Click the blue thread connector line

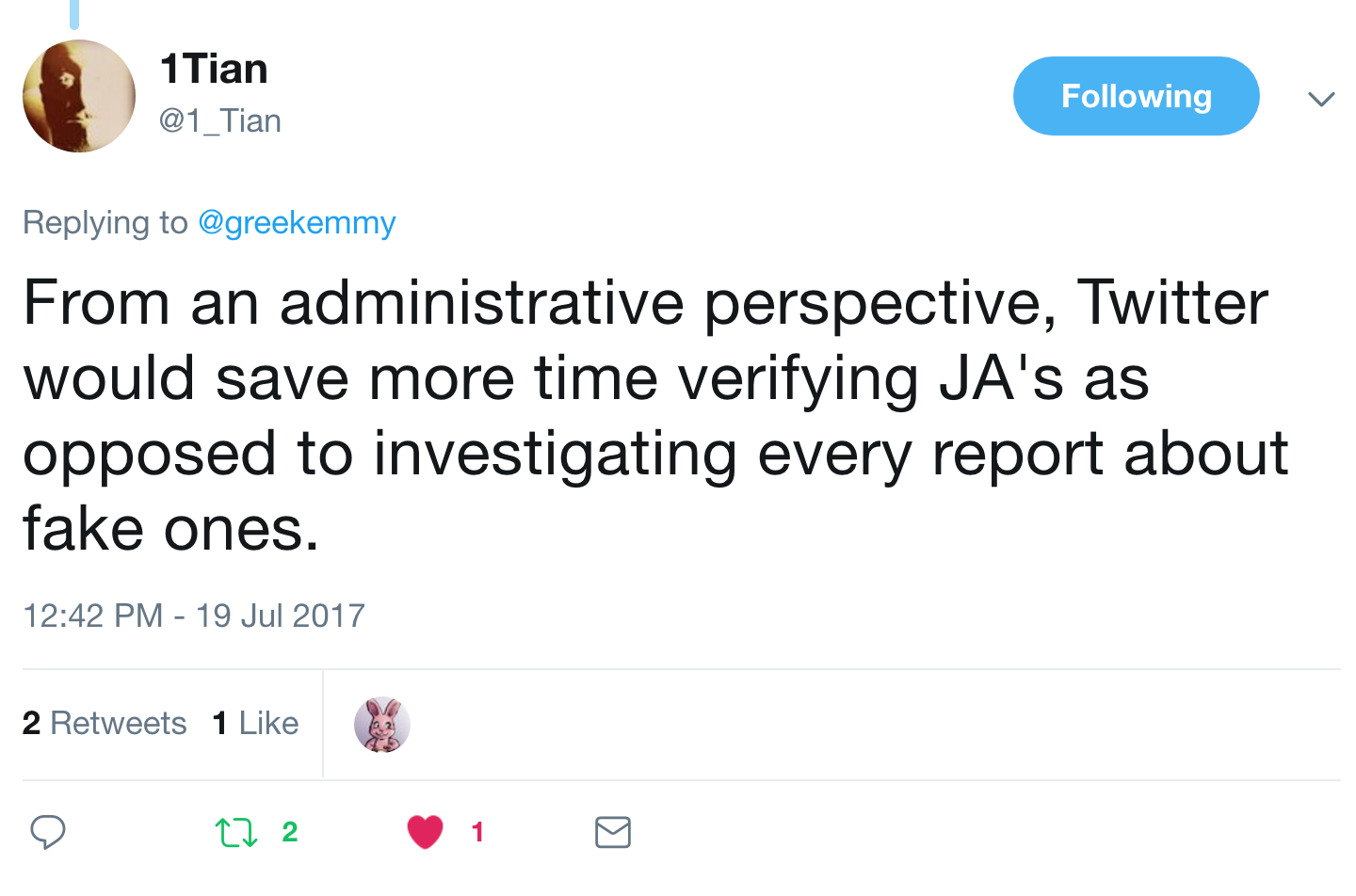74,13
